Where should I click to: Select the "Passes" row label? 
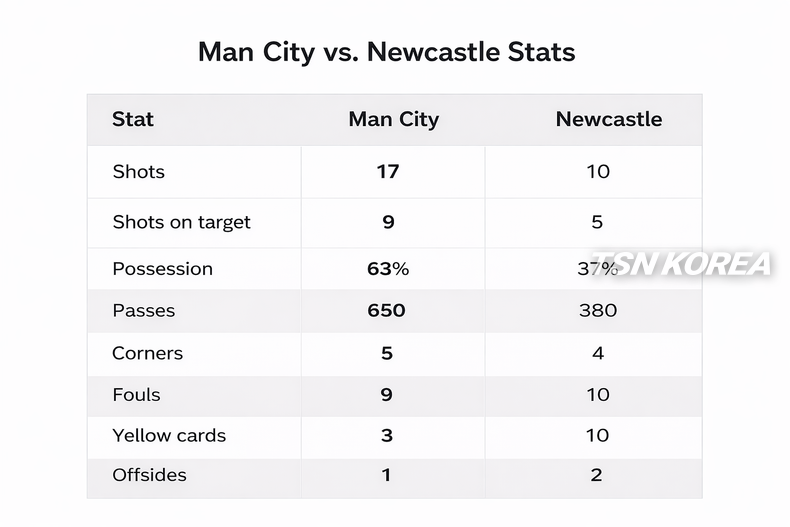[x=144, y=311]
